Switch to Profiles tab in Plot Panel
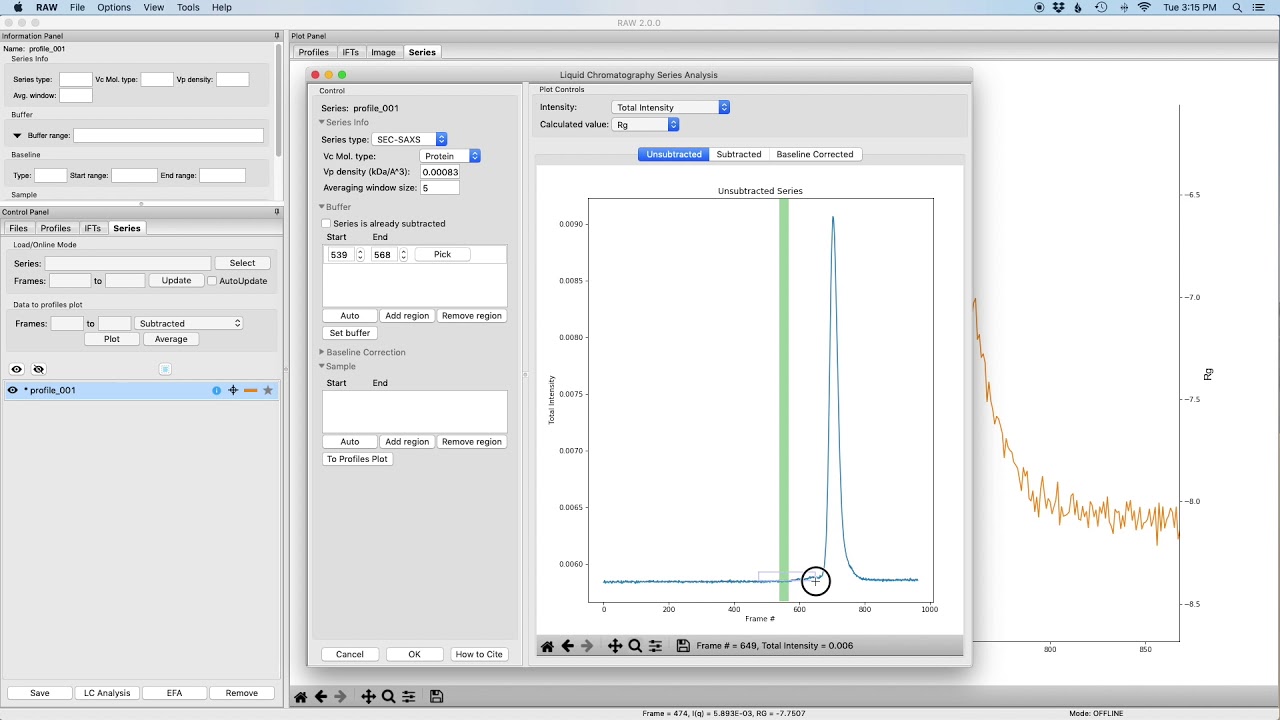 pyautogui.click(x=314, y=52)
